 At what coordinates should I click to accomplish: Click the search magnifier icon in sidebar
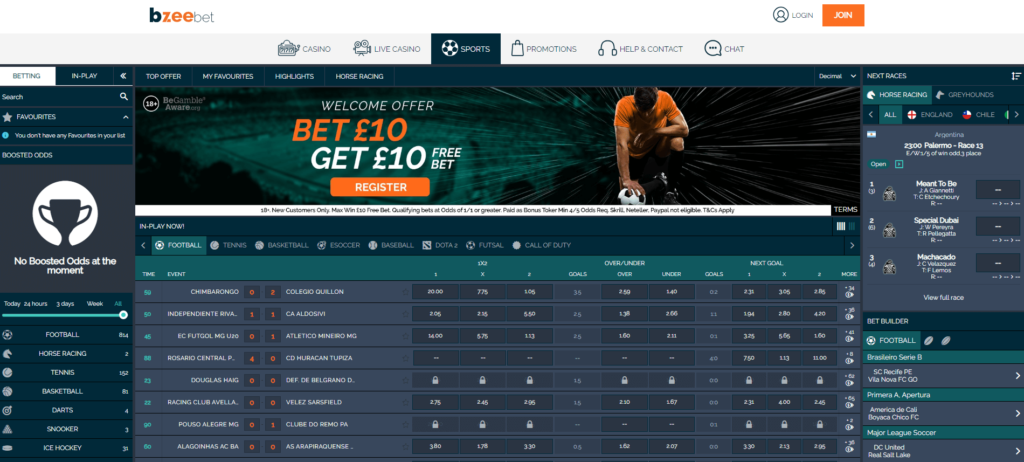click(124, 97)
